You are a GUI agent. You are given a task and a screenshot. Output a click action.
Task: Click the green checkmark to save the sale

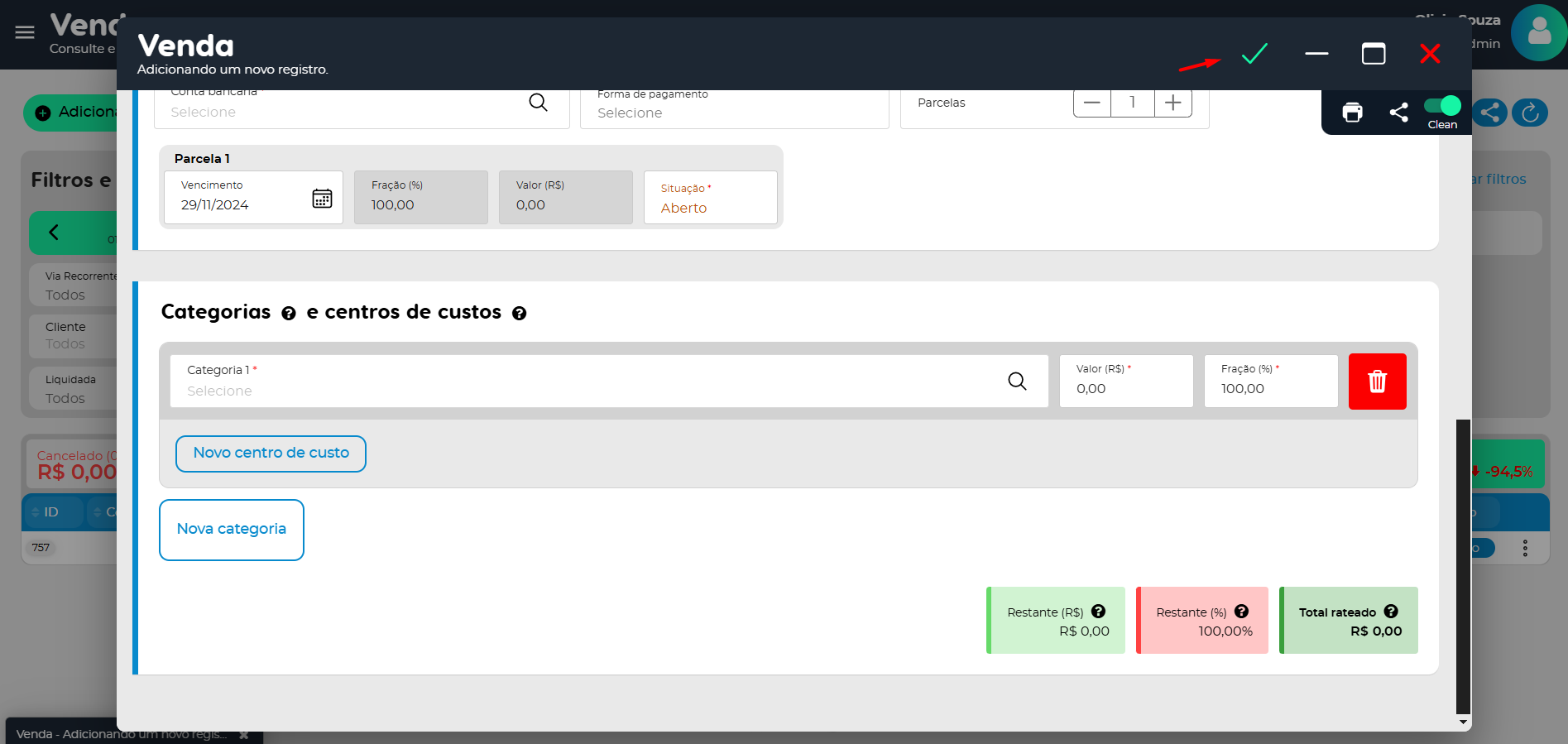coord(1254,54)
